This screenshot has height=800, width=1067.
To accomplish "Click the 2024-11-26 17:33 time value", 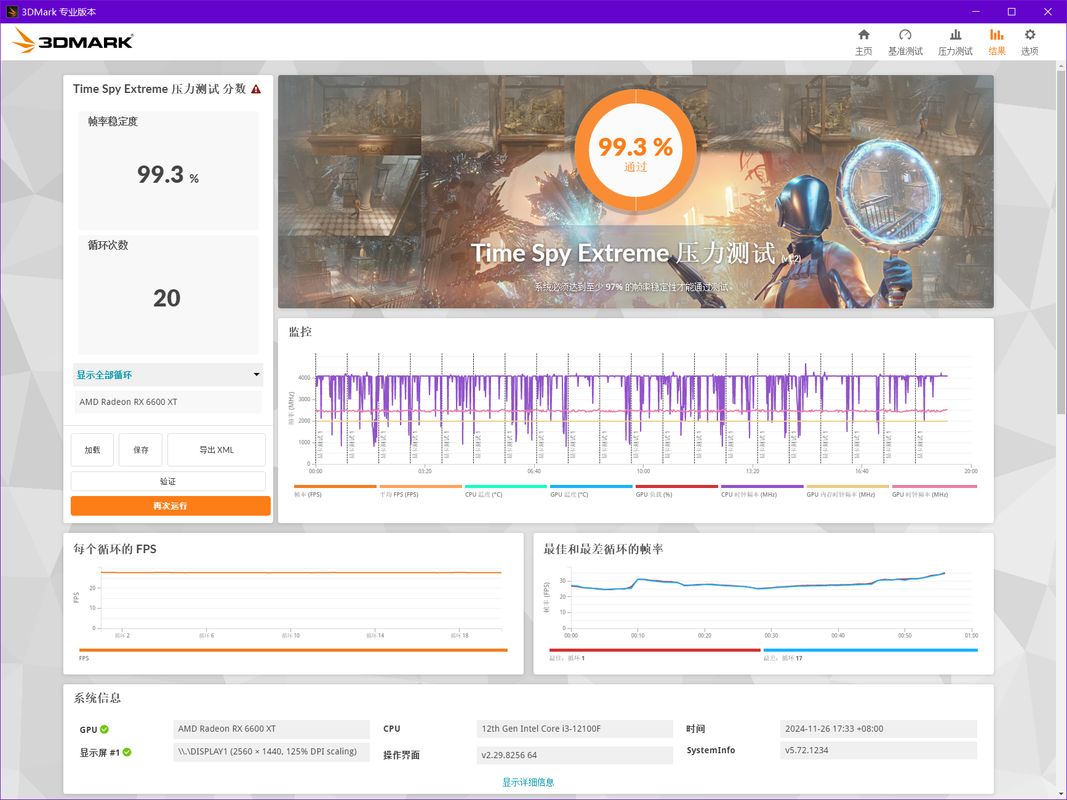I will coord(878,729).
